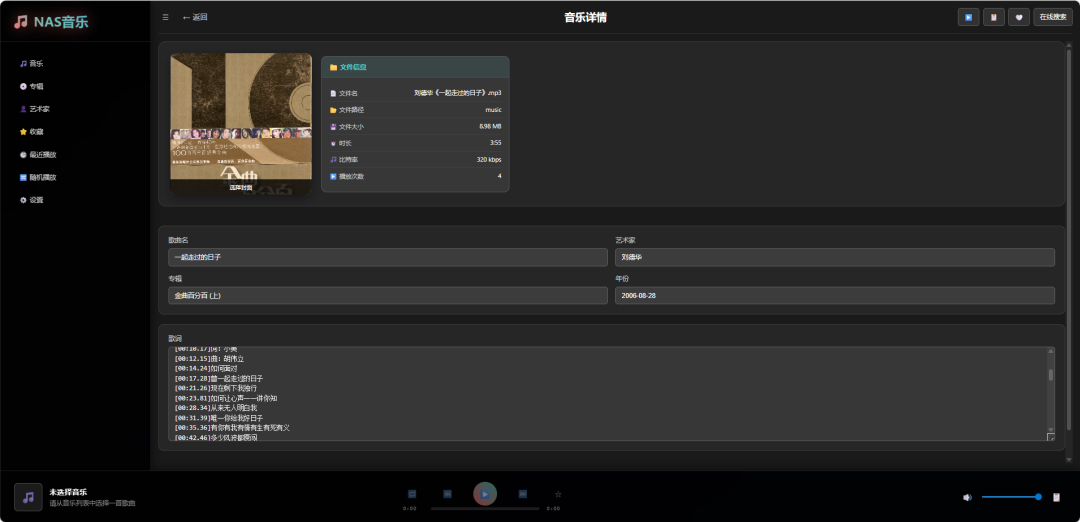Open 最近播放 recently played list
Screen dimensions: 1080x522
pyautogui.click(x=41, y=155)
